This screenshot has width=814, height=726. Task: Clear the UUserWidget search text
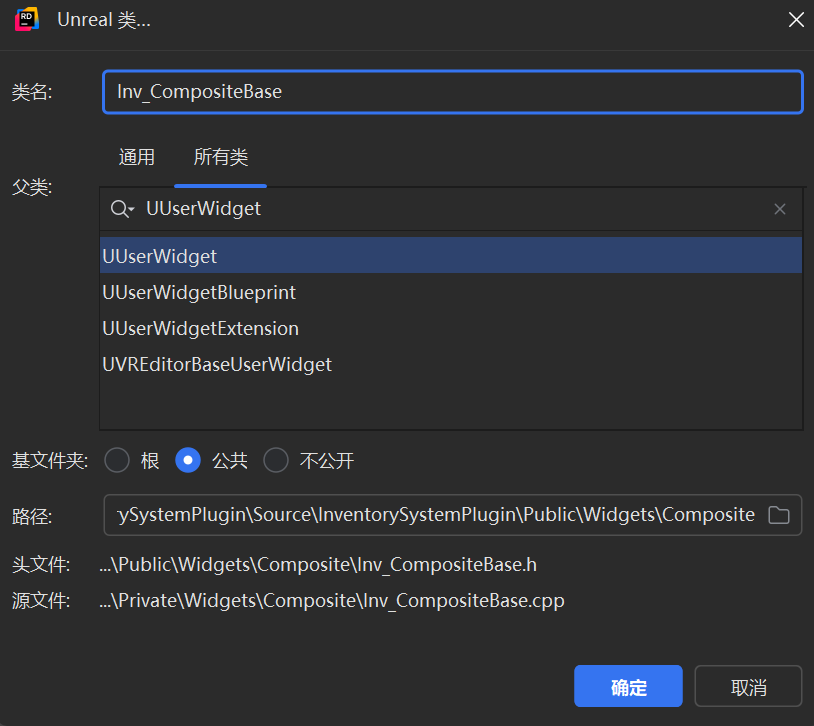coord(780,209)
